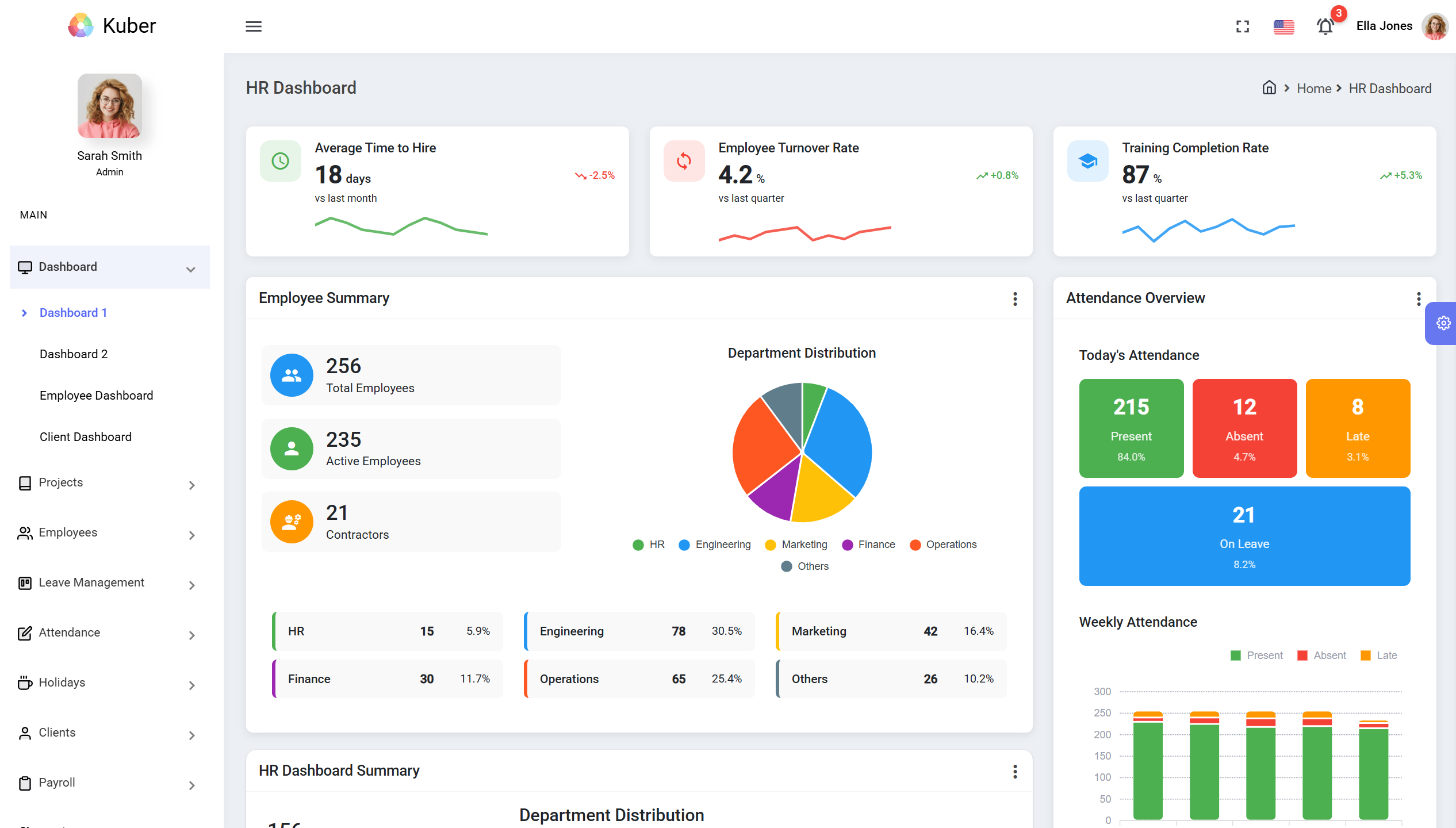Open Employee Summary three-dot menu

1015,298
